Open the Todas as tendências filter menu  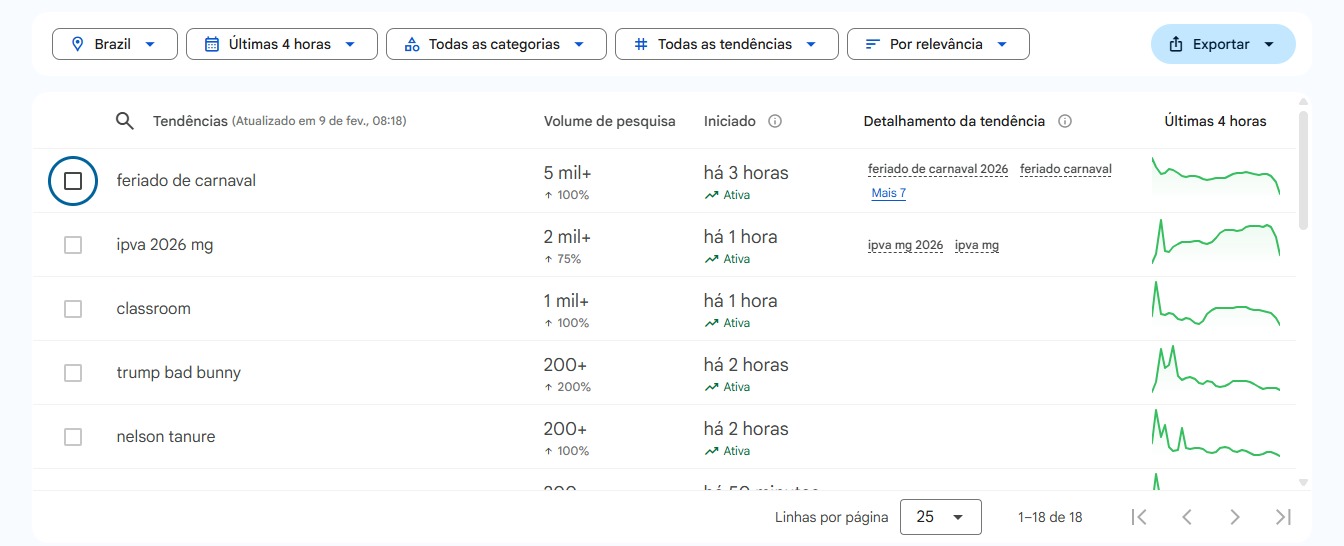click(726, 44)
